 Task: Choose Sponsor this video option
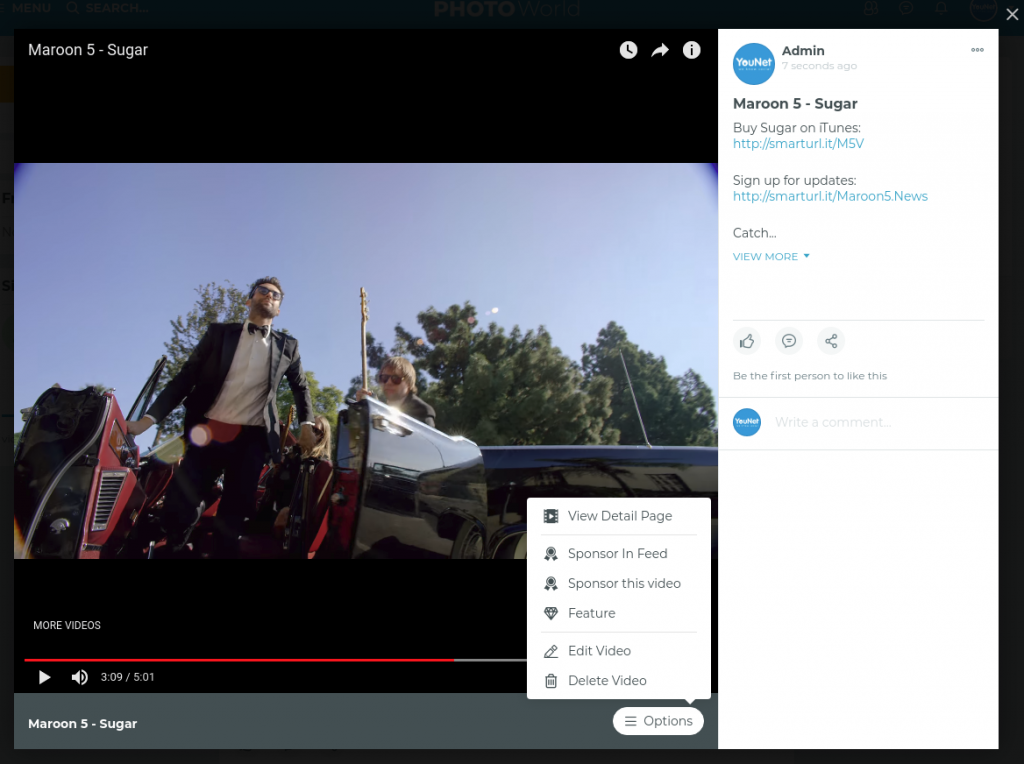618,583
